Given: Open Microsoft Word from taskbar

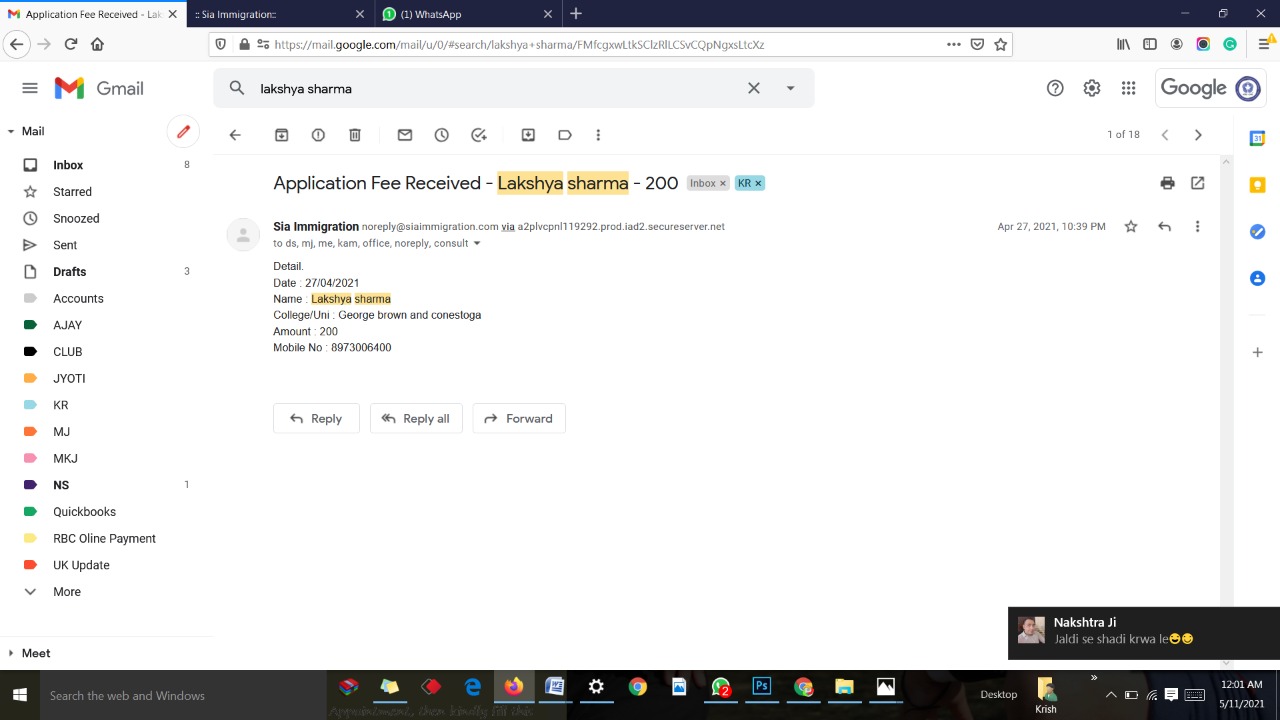Looking at the screenshot, I should (555, 687).
